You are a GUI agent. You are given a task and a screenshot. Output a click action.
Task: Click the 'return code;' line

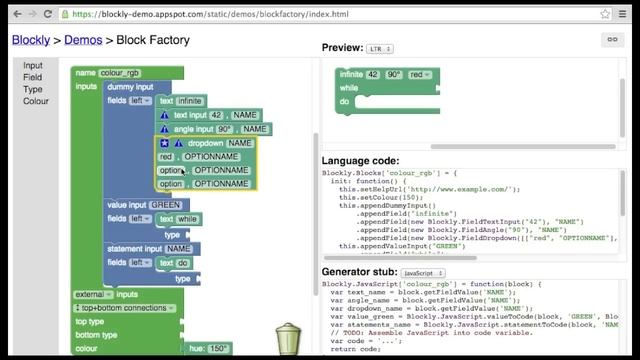(355, 349)
